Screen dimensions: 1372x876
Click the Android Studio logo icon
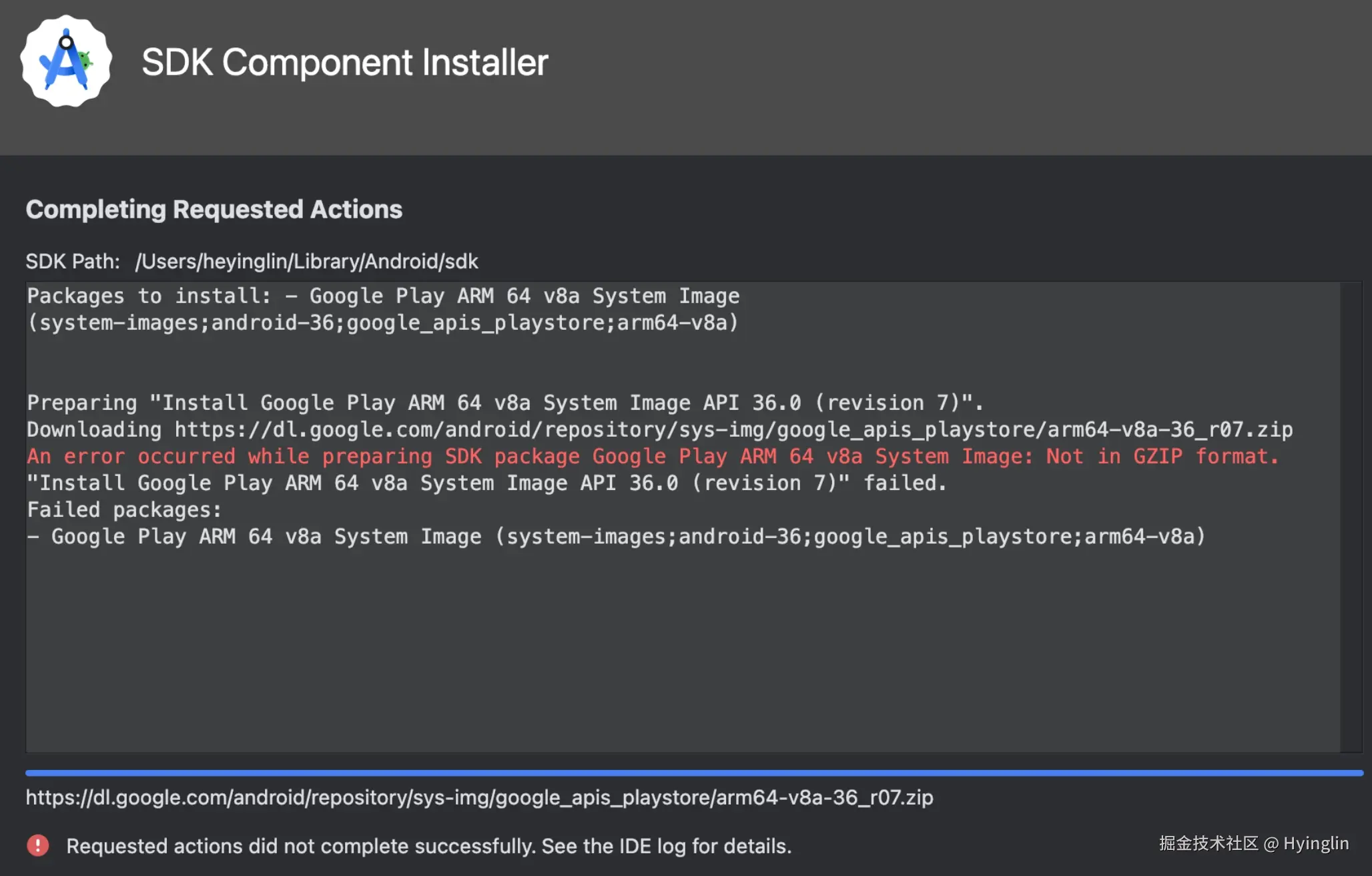[x=65, y=61]
